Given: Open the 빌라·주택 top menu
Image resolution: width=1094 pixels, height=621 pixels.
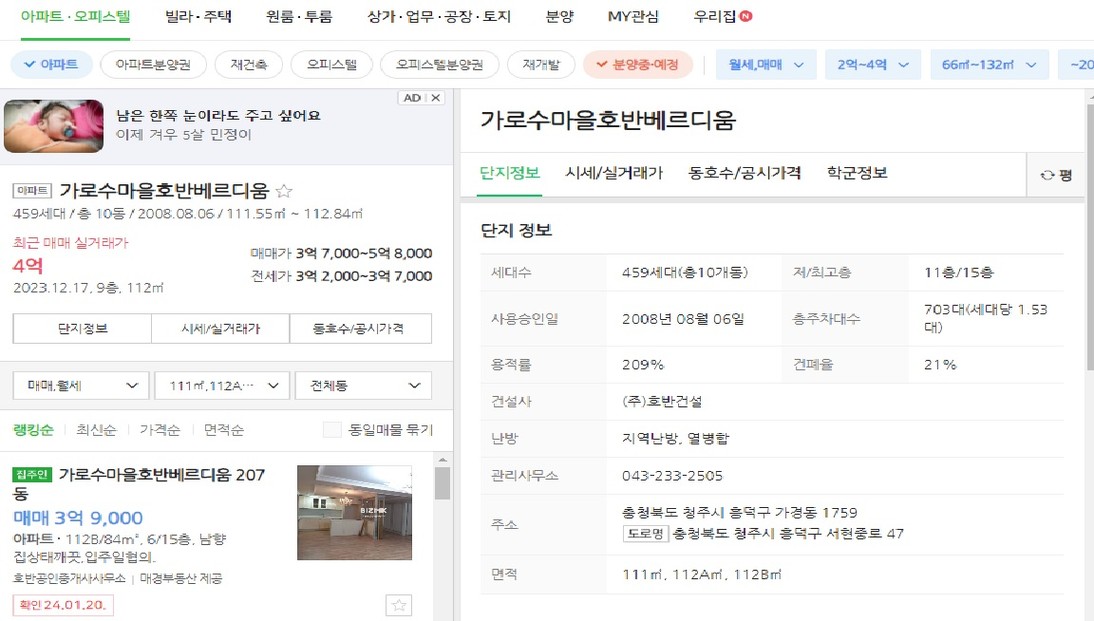Looking at the screenshot, I should (198, 16).
